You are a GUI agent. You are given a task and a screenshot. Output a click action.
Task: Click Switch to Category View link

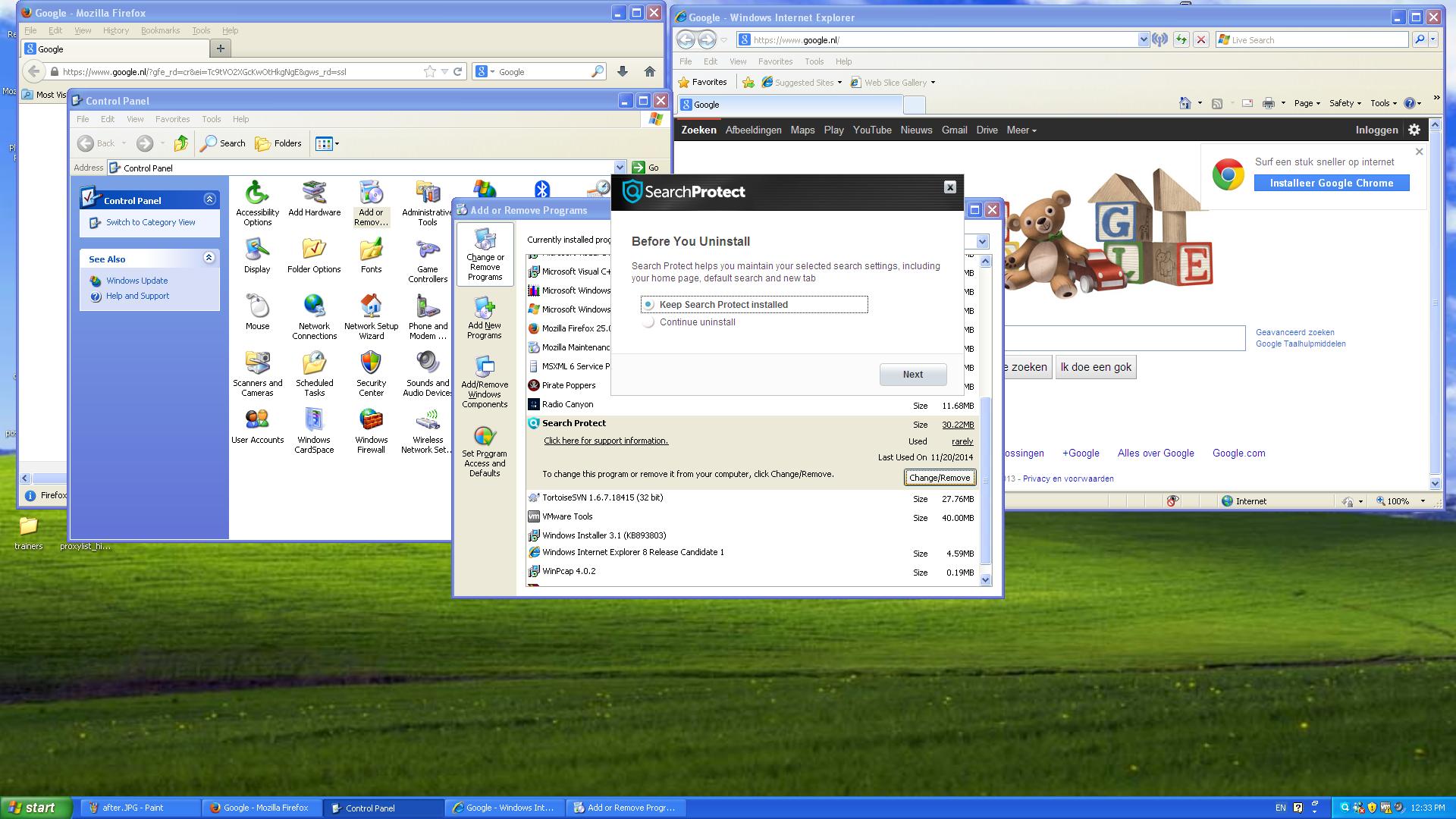pos(150,222)
